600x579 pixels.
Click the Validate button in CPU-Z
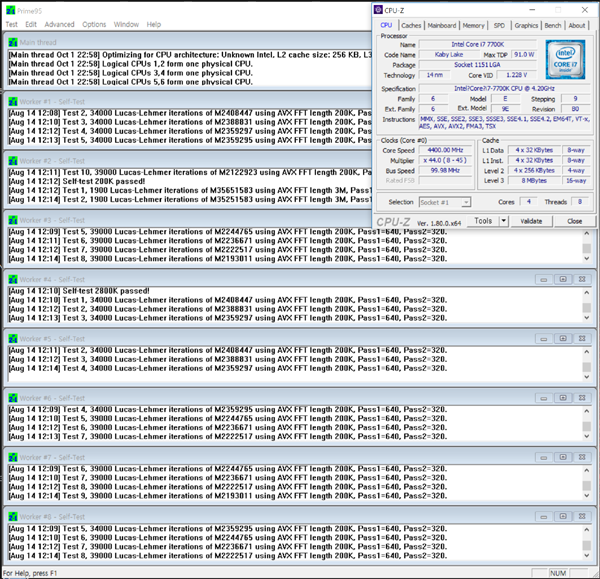click(x=531, y=221)
